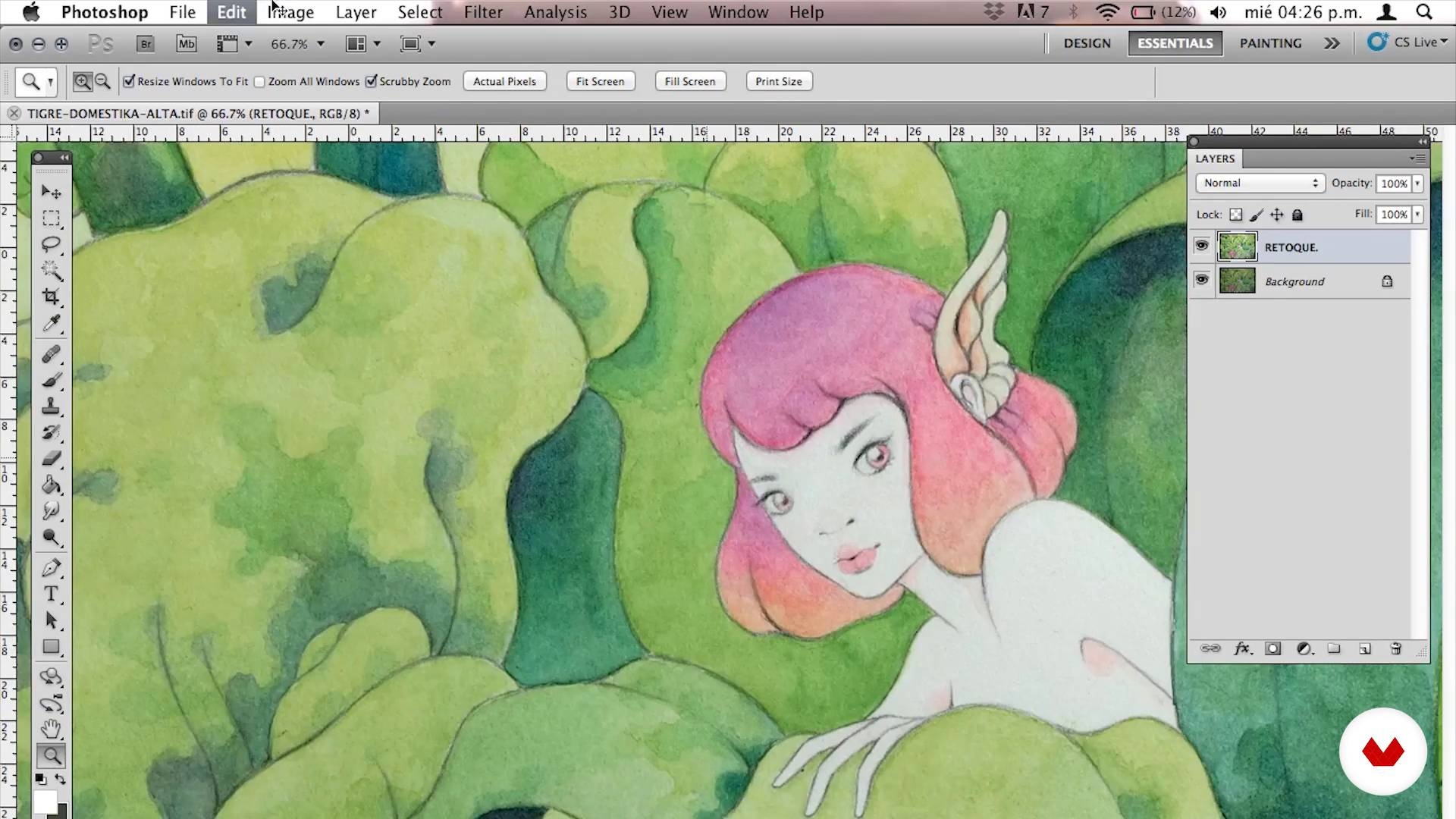Select the Clone Stamp tool

[x=51, y=406]
